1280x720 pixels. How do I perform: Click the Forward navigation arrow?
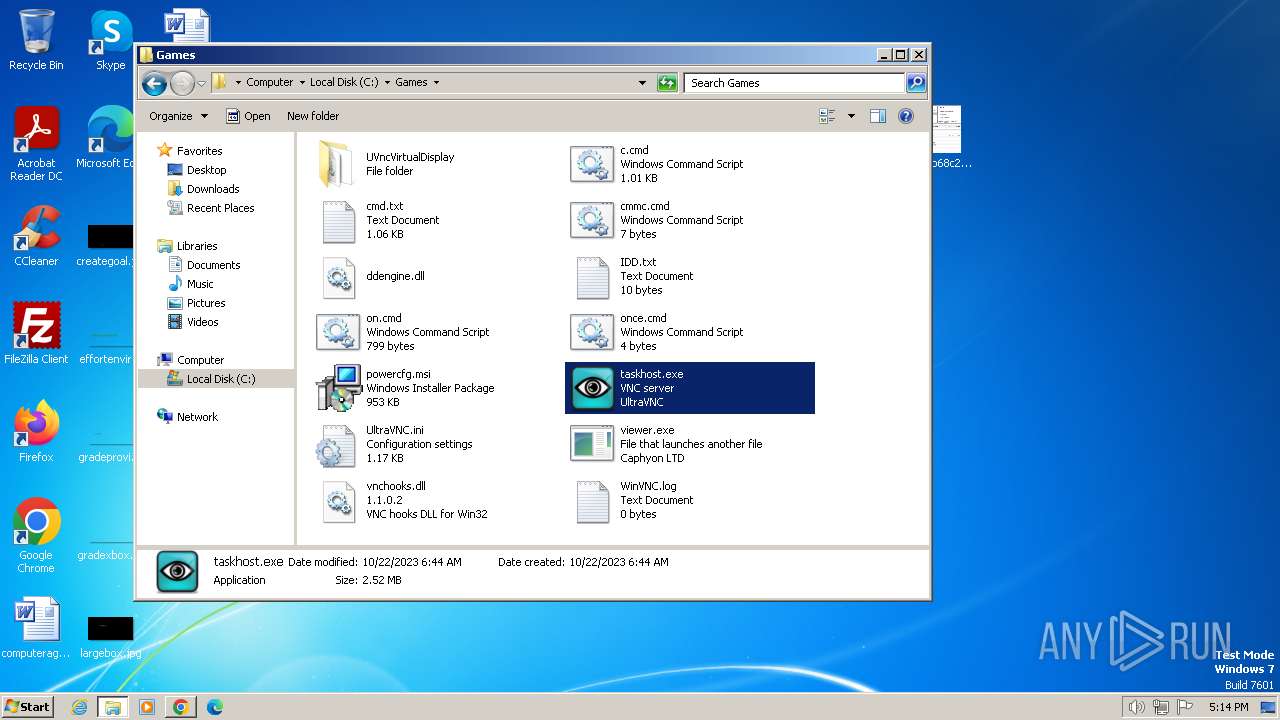tap(182, 83)
